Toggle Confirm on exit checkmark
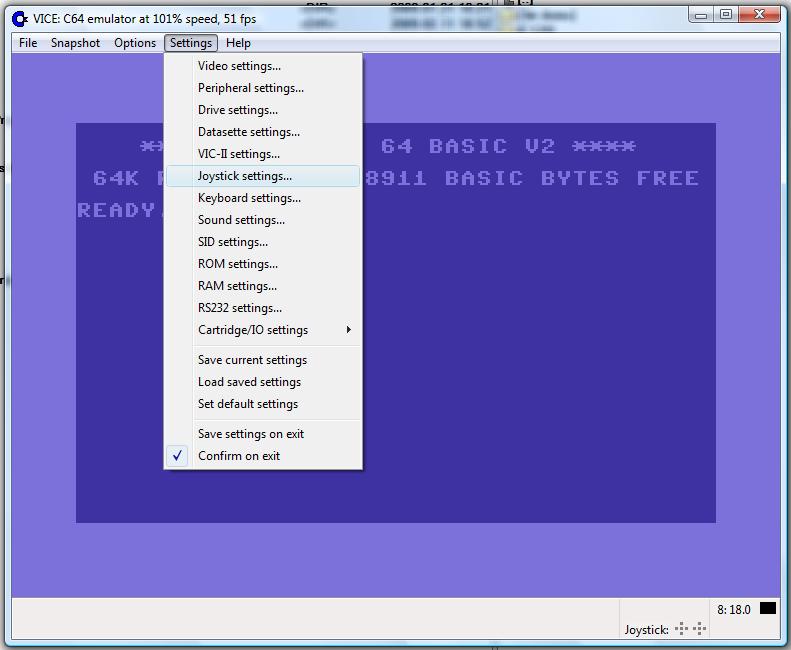791x650 pixels. (x=263, y=456)
